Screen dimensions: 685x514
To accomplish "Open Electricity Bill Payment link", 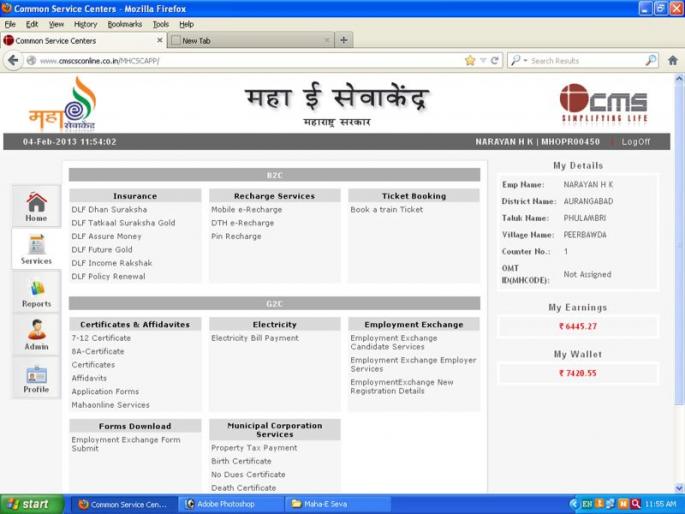I will coord(254,338).
